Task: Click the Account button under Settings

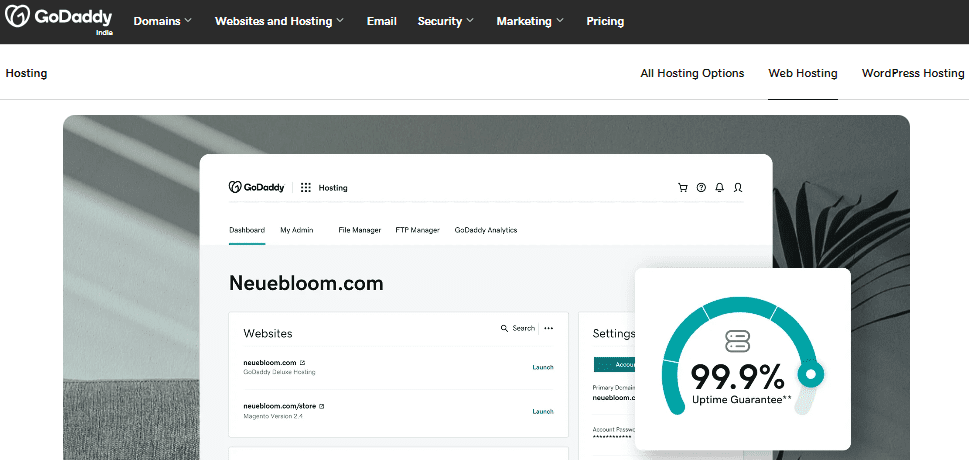Action: pos(614,365)
